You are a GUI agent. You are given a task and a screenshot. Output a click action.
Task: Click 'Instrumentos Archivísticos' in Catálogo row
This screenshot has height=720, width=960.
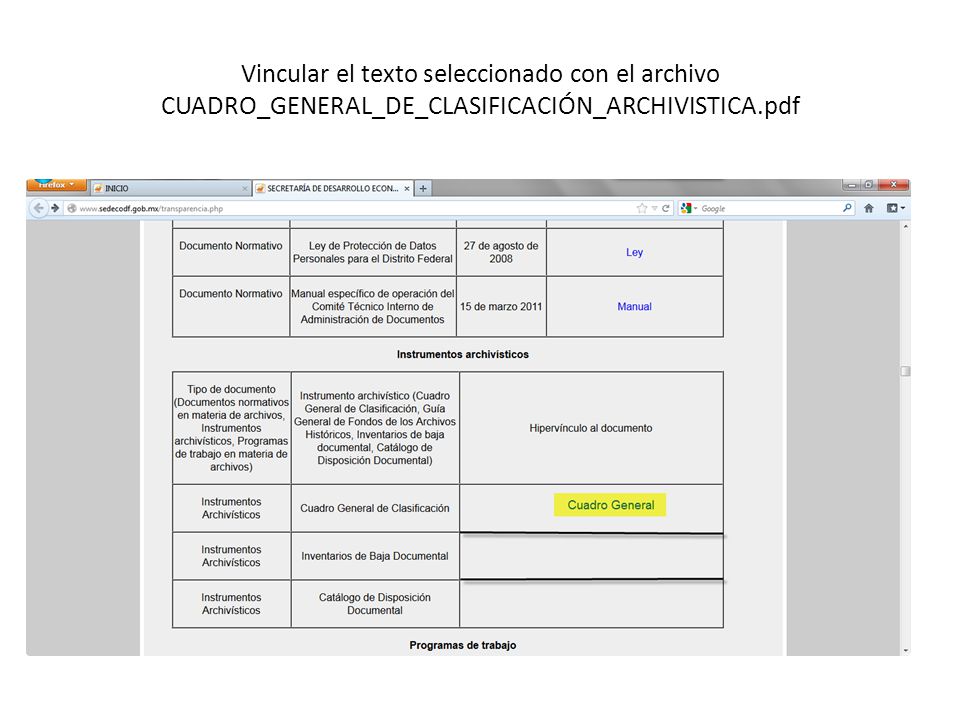point(231,604)
